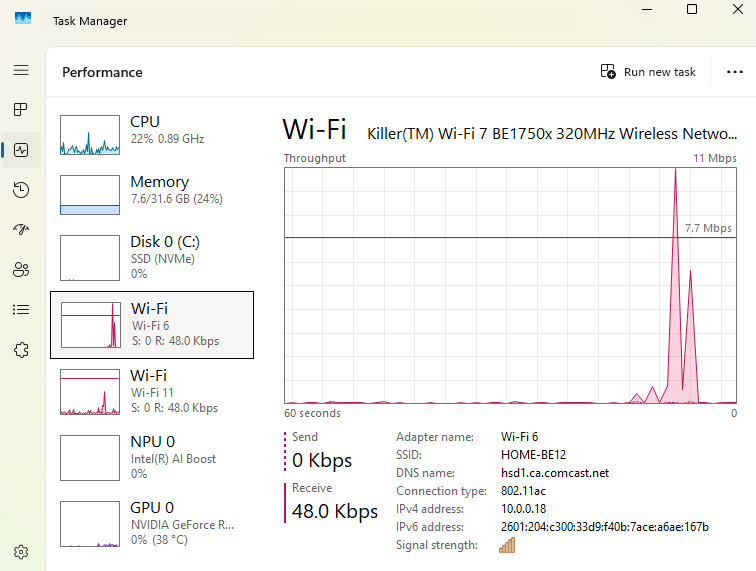Open the Details page list icon

pos(21,309)
